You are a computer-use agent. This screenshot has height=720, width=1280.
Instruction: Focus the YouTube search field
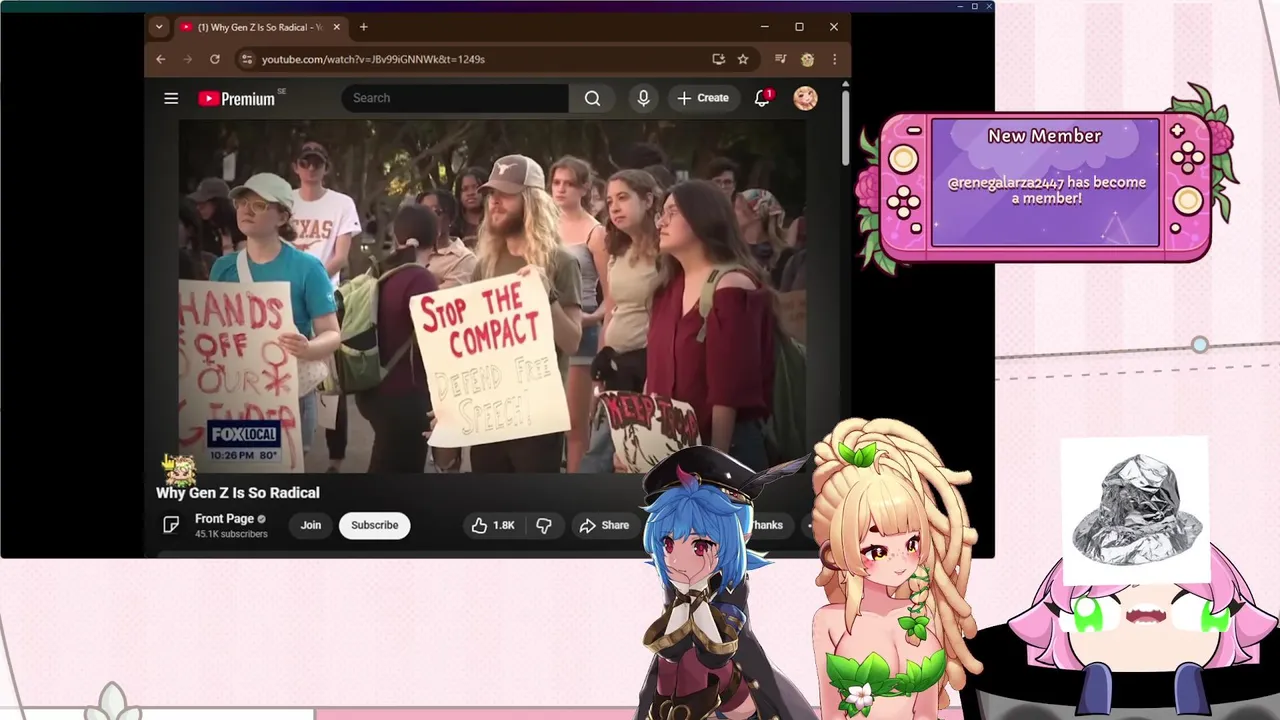455,98
